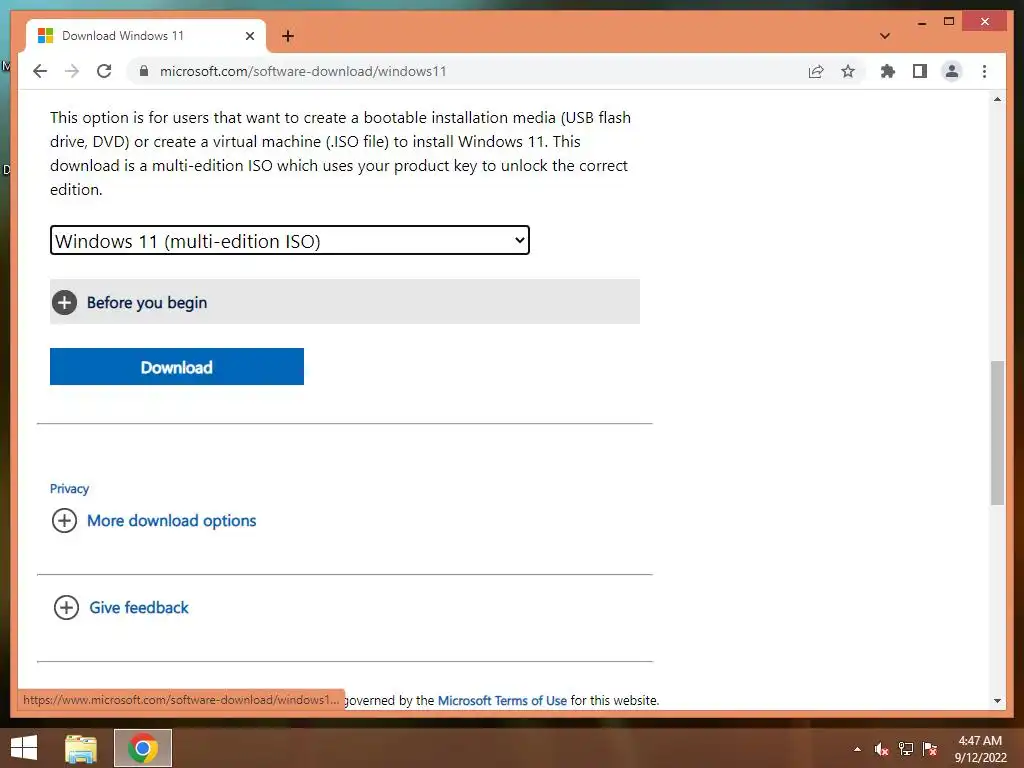Expand the Before you begin section

345,302
